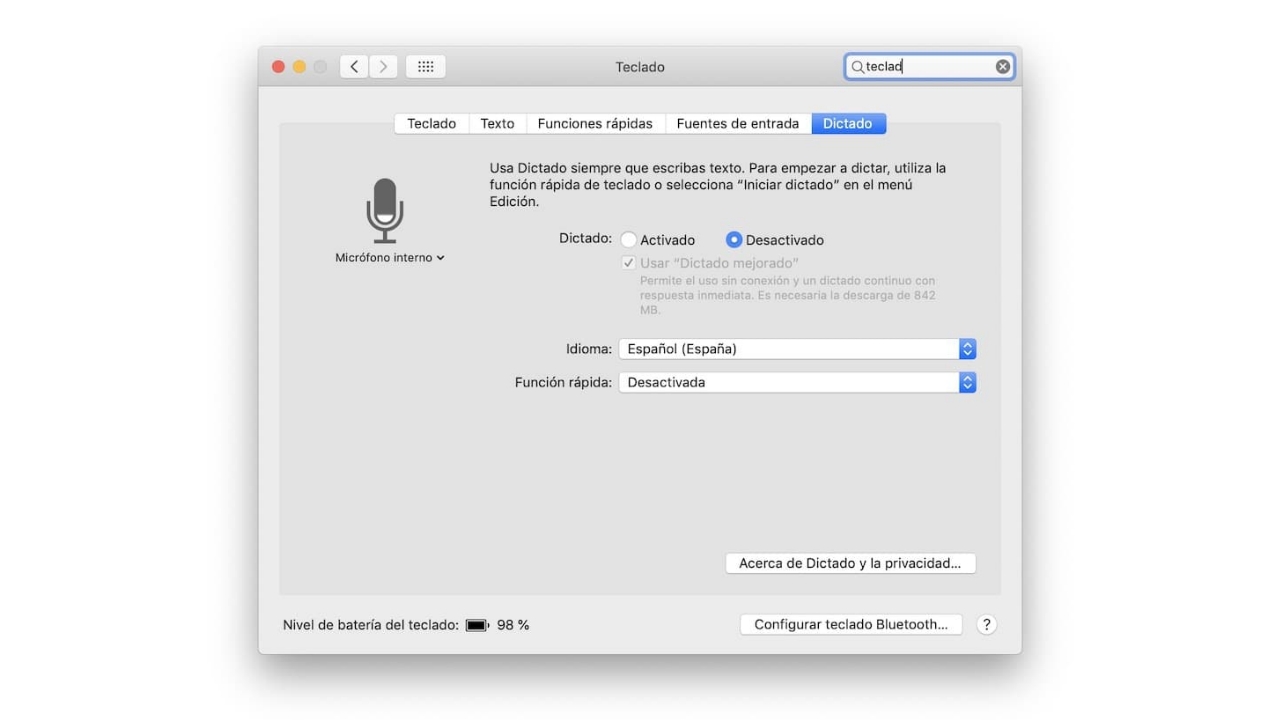This screenshot has width=1280, height=720.
Task: Toggle the Usar "Dictado mejorado" checkbox
Action: [628, 263]
